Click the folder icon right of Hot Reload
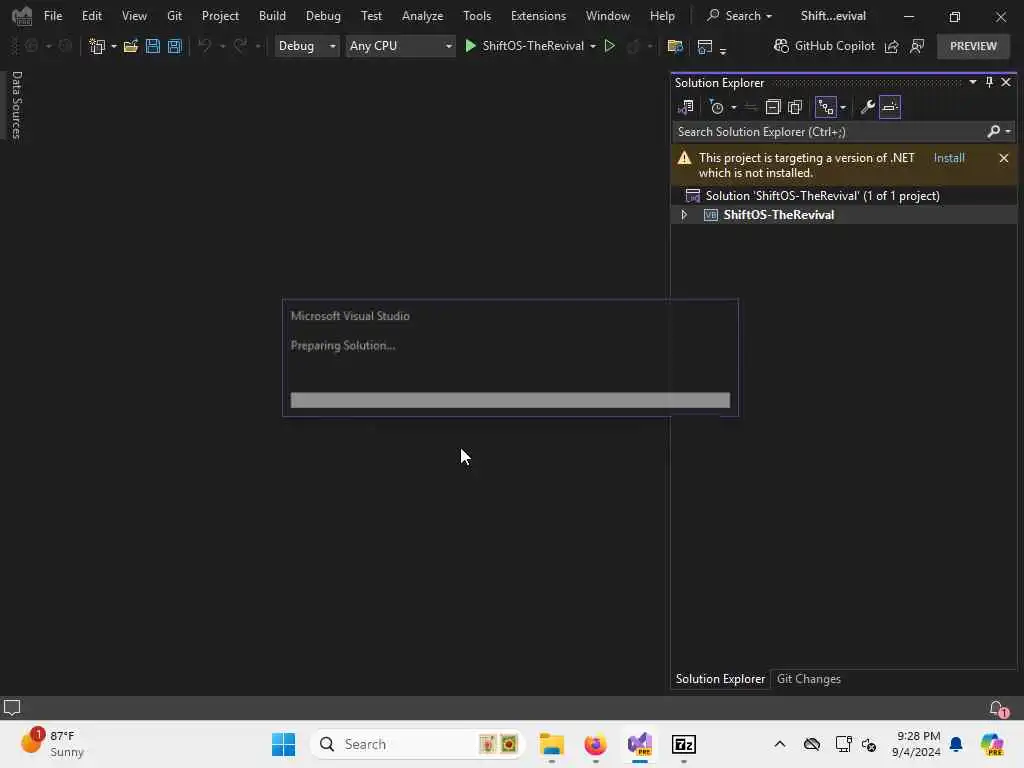Viewport: 1024px width, 768px height. pos(675,46)
